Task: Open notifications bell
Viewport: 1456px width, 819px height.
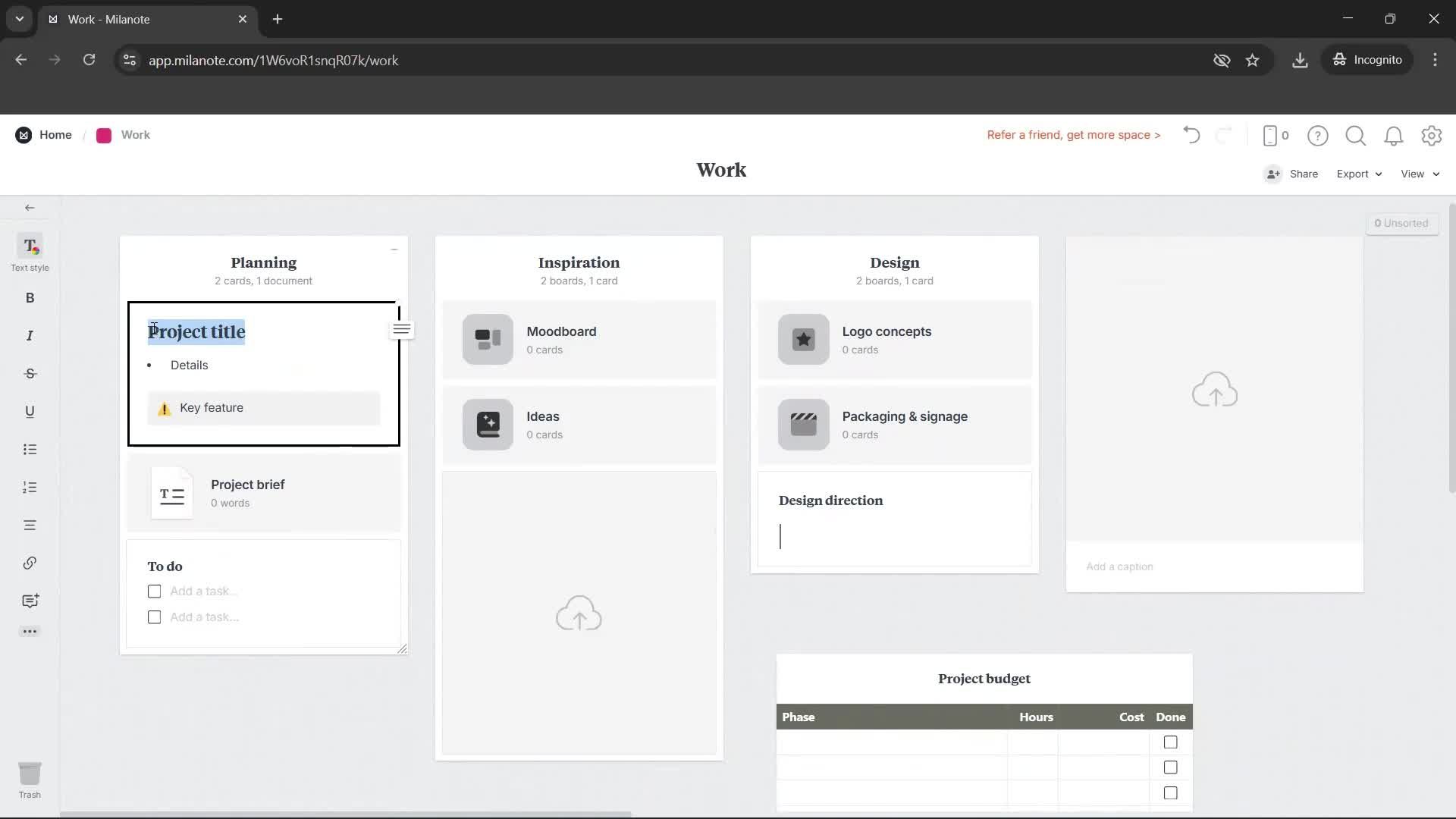Action: pos(1393,135)
